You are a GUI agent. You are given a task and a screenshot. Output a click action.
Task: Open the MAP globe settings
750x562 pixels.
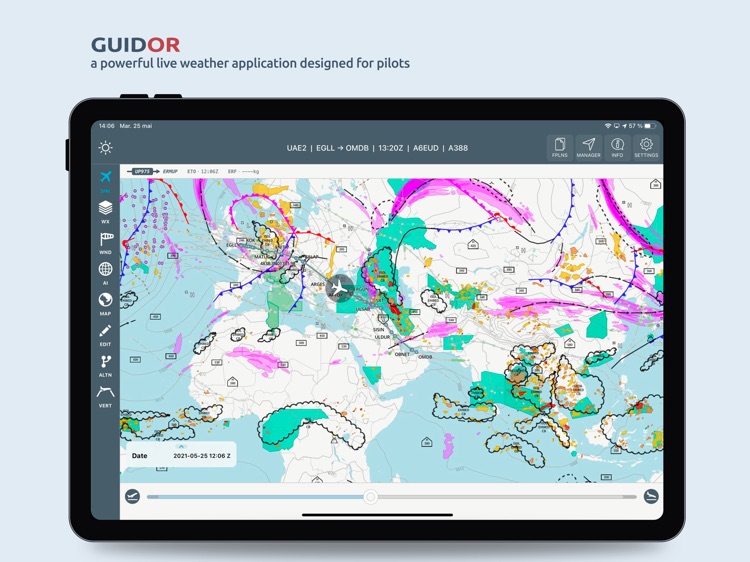point(105,304)
